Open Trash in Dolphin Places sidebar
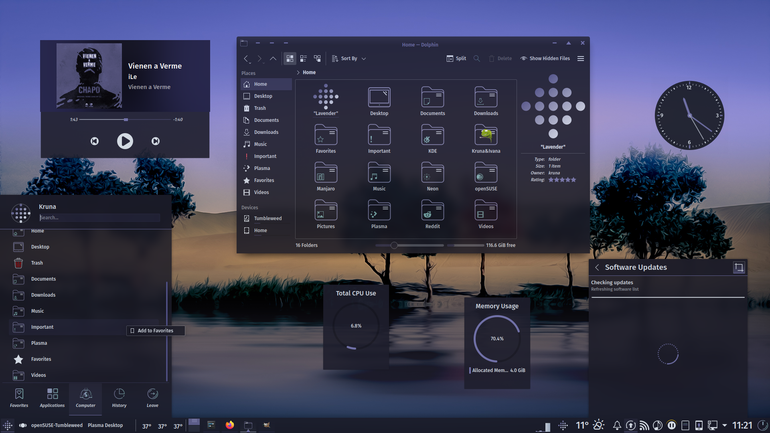Screen dimensions: 770x433 coord(266,108)
